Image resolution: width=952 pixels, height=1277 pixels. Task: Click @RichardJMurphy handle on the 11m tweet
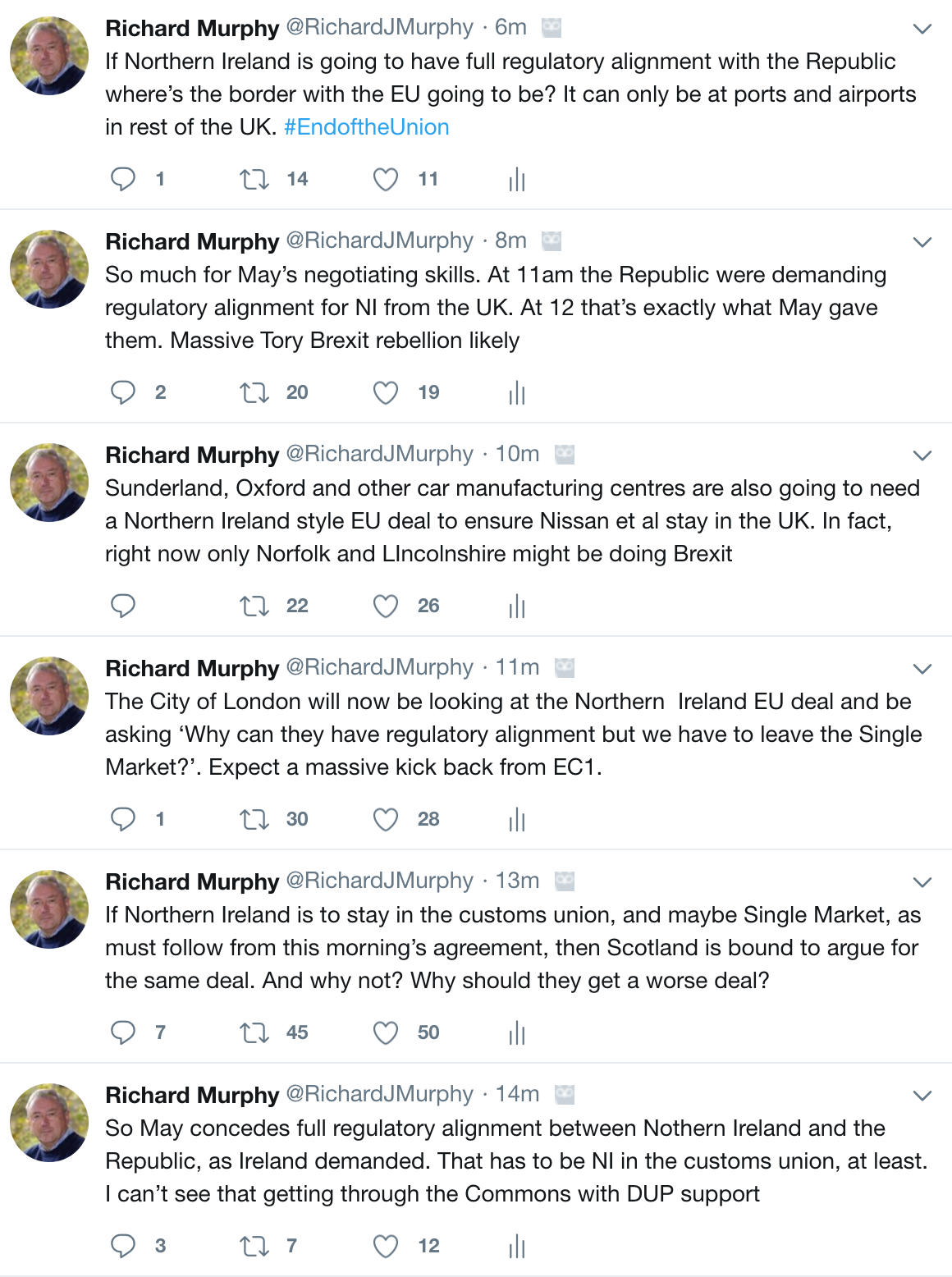coord(379,667)
